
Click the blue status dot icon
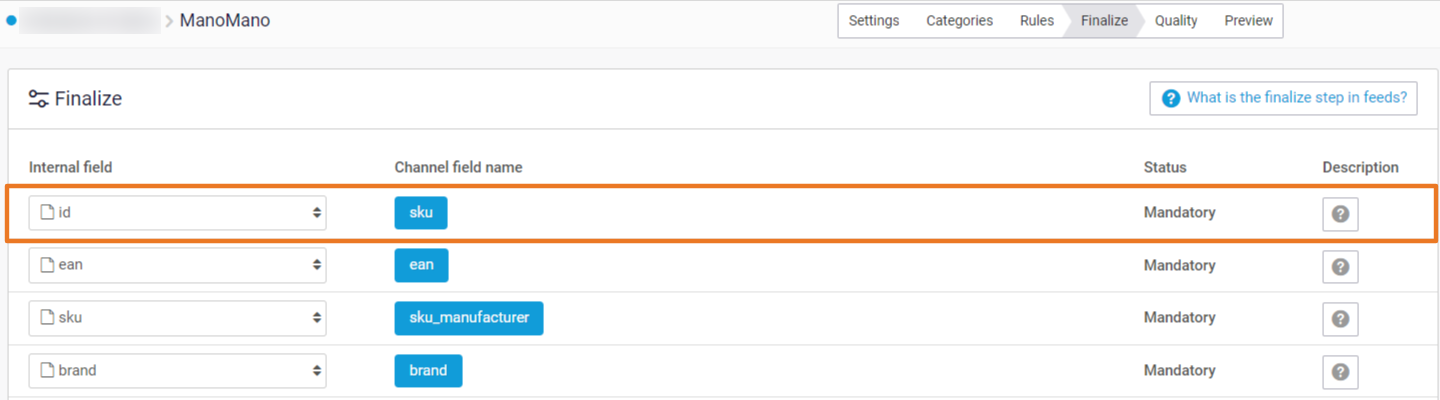tap(11, 20)
